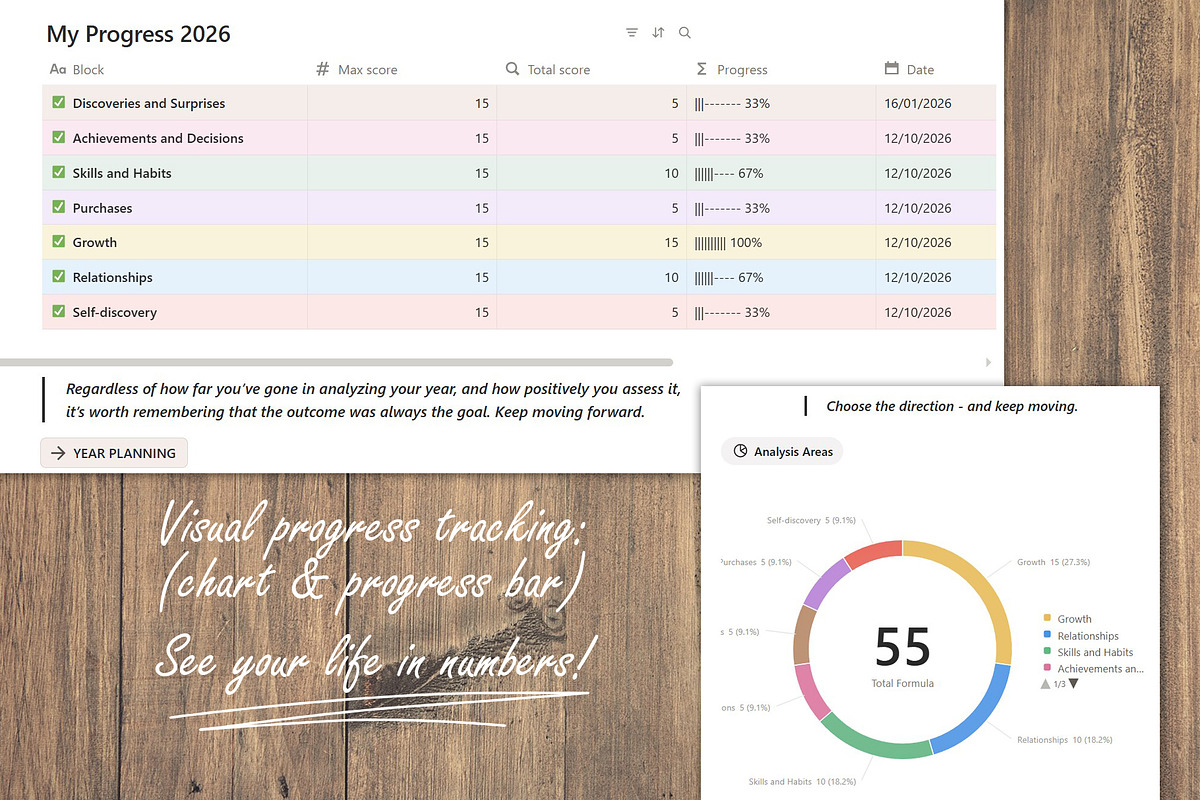The image size is (1200, 800).
Task: Click the Growth yellow legend swatch
Action: tap(1047, 618)
